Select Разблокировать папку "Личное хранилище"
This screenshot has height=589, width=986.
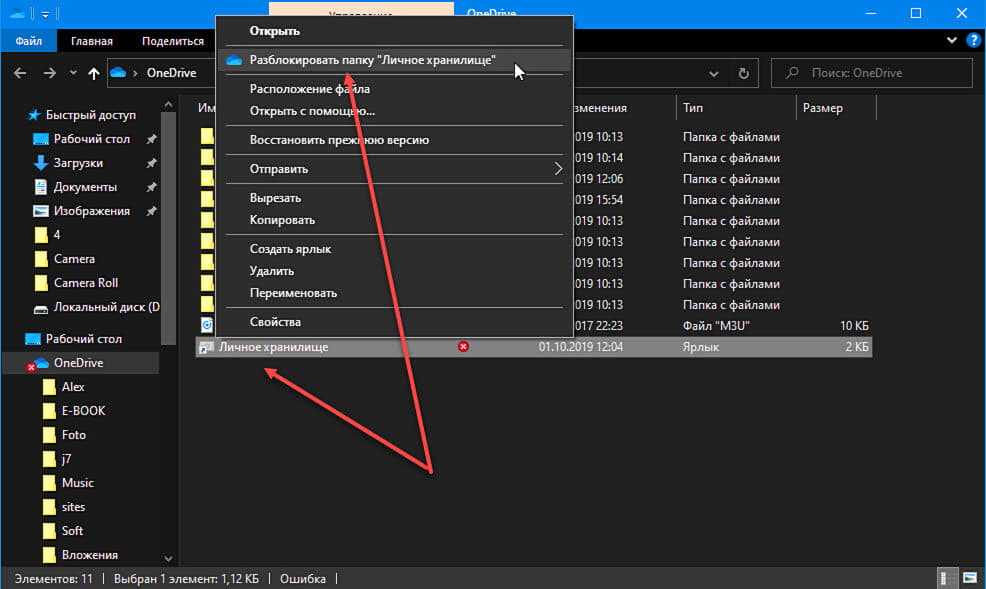[x=372, y=60]
